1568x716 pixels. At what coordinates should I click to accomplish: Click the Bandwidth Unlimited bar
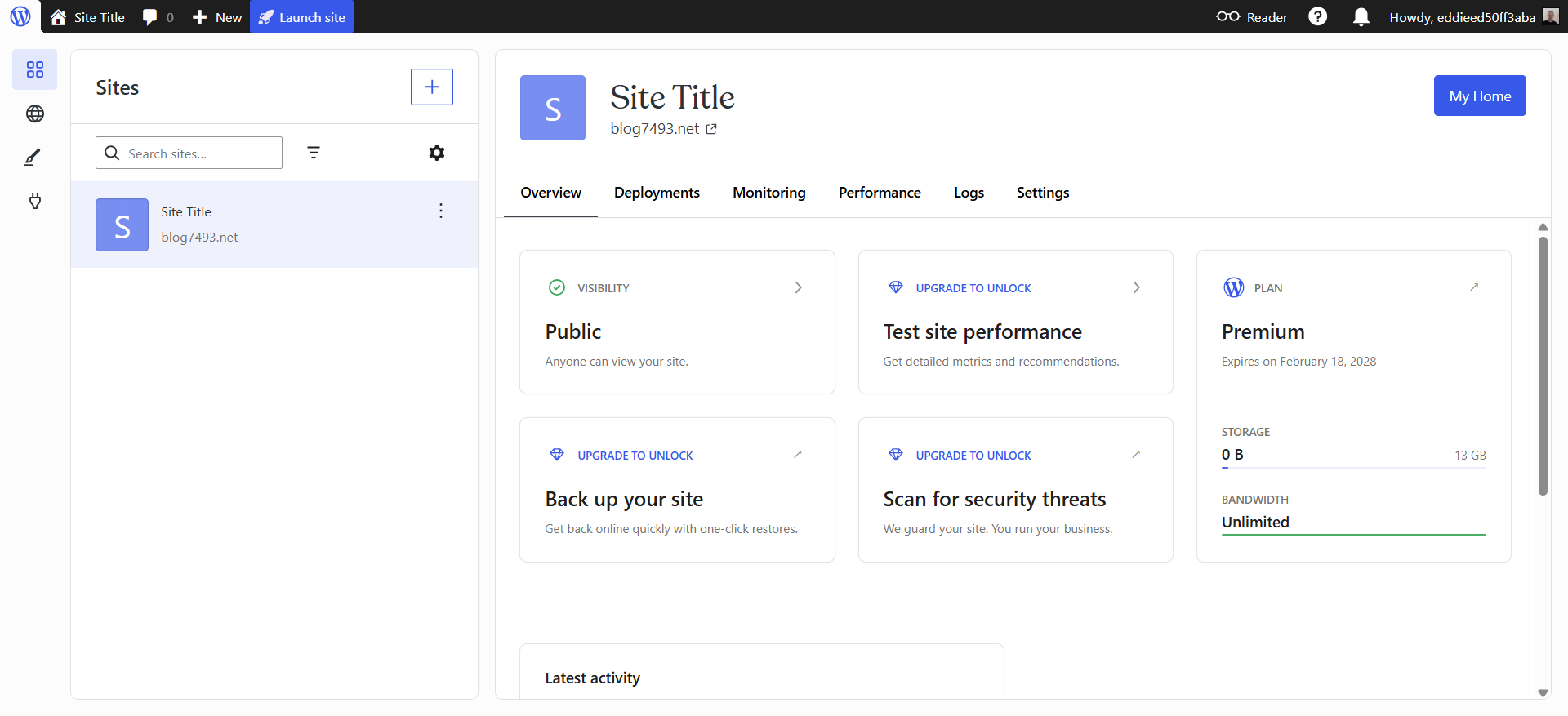1353,535
